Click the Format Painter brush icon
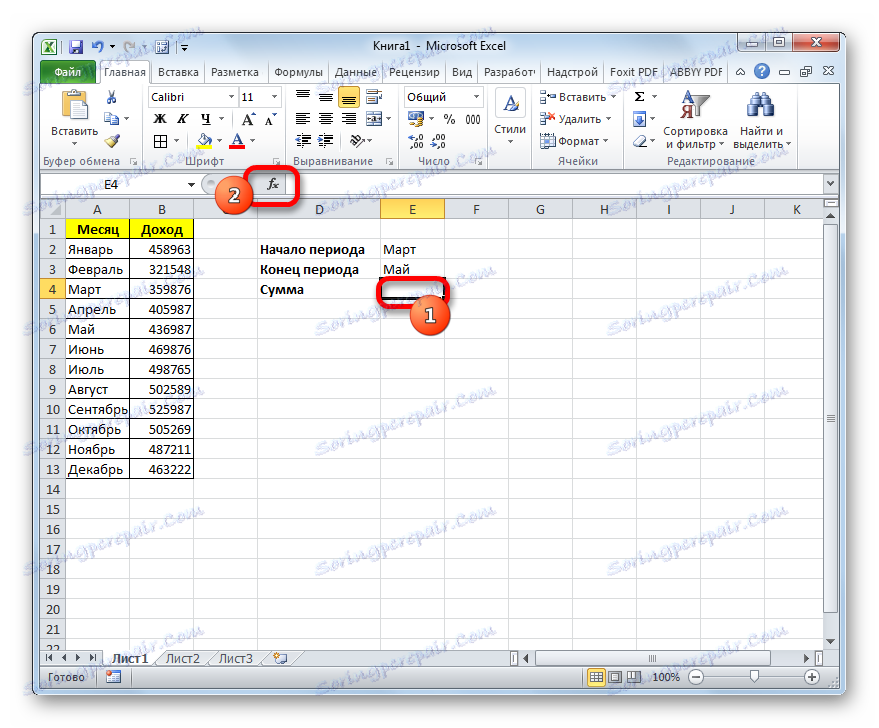 coord(112,141)
